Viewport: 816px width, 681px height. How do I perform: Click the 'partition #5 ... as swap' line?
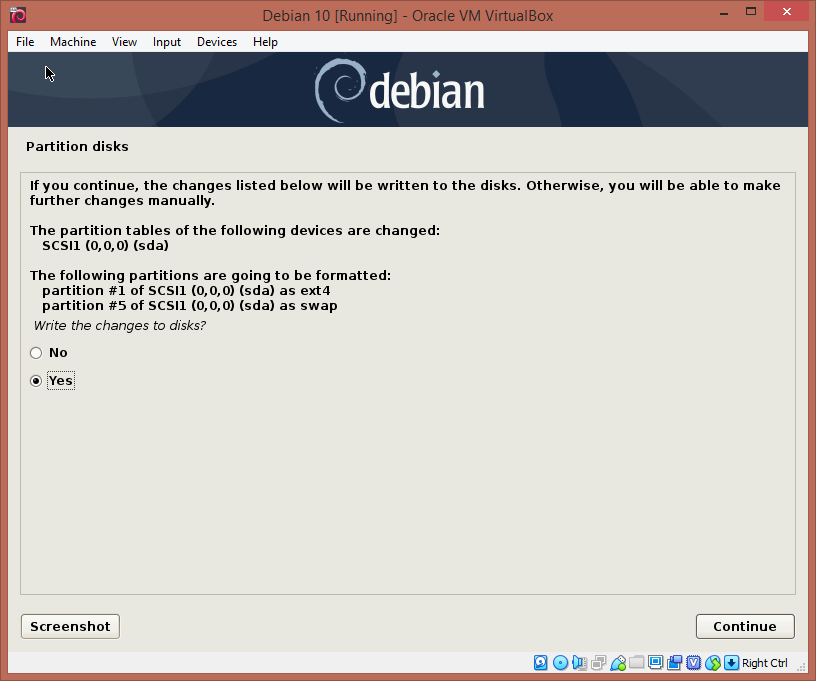click(x=190, y=305)
